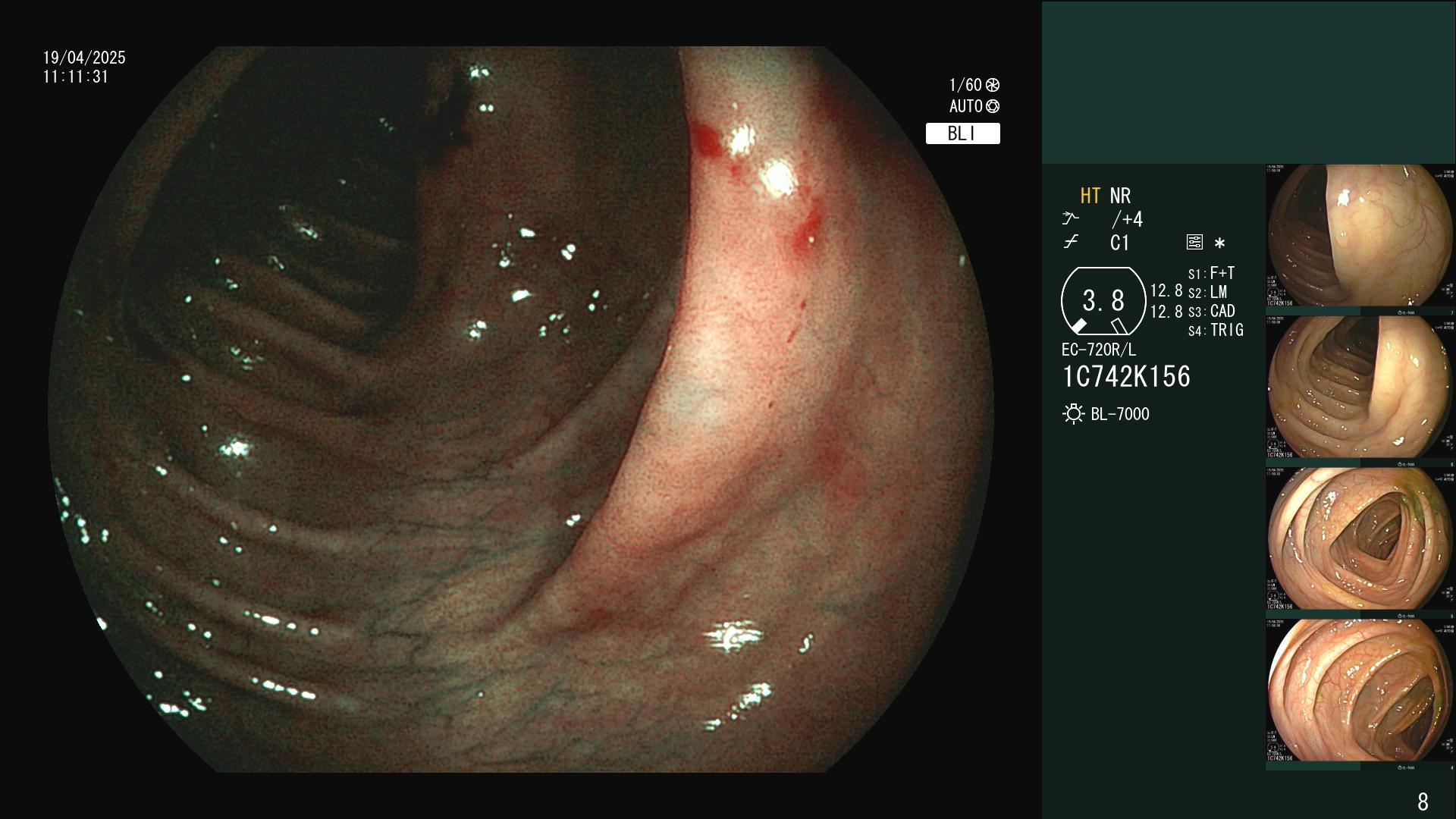Click the light source lamp icon
Screen dimensions: 1456x819
click(1073, 414)
